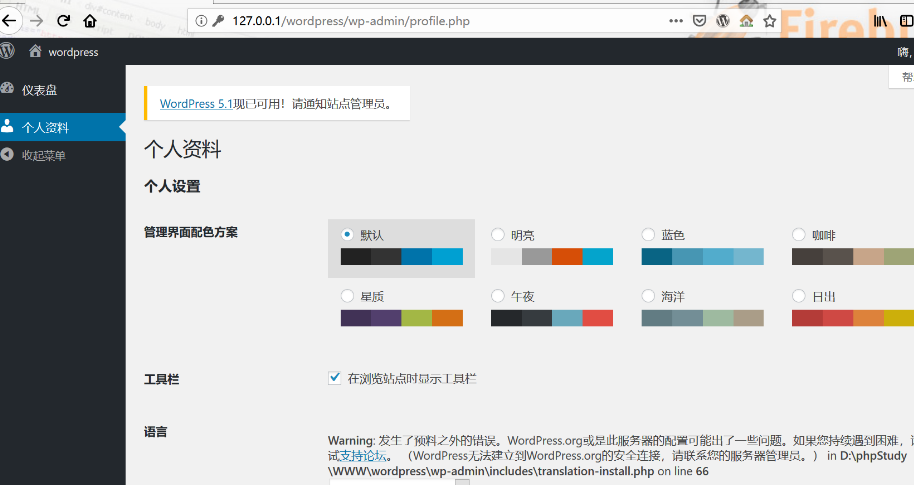Click the browser forward arrow
Screen dimensions: 914x485
click(x=36, y=21)
